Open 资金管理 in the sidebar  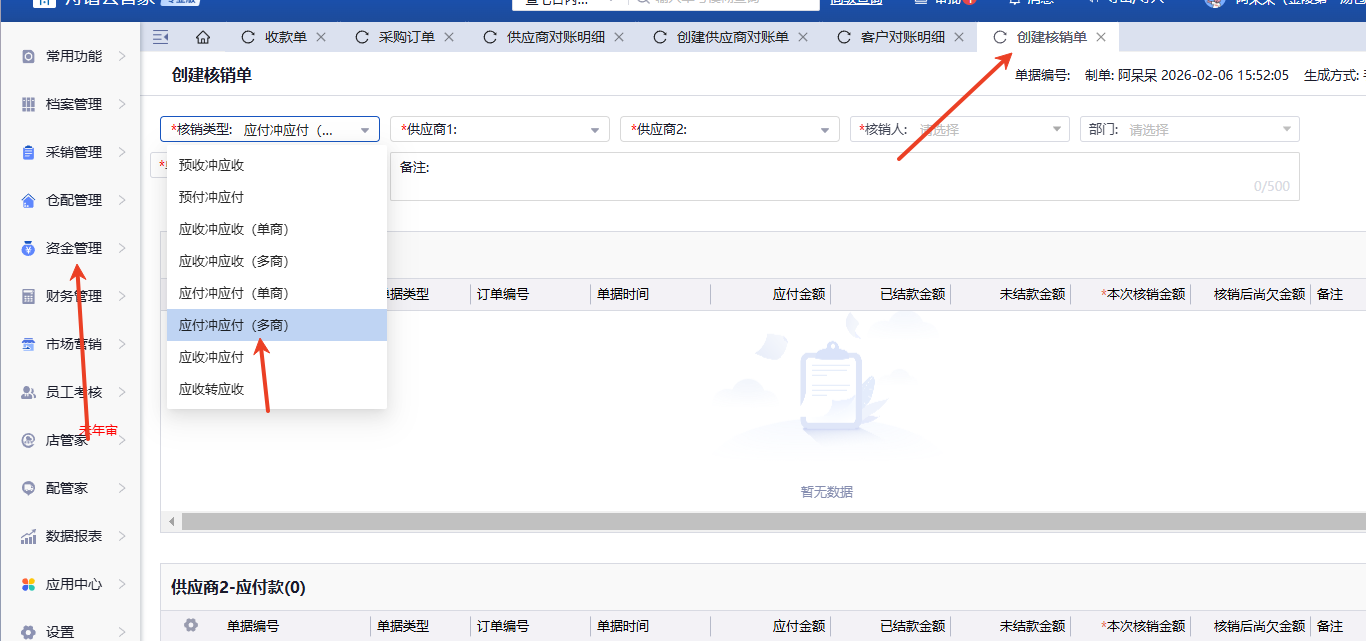[x=74, y=248]
